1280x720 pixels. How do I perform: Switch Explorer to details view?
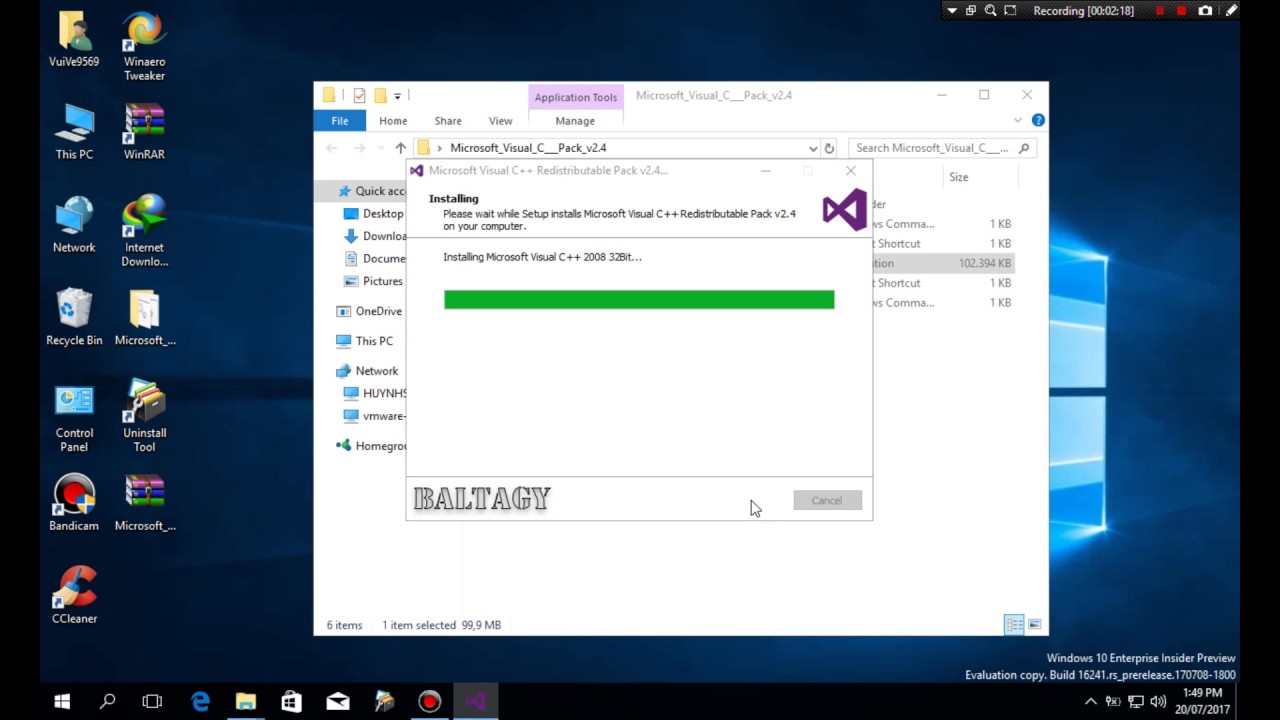(1014, 625)
